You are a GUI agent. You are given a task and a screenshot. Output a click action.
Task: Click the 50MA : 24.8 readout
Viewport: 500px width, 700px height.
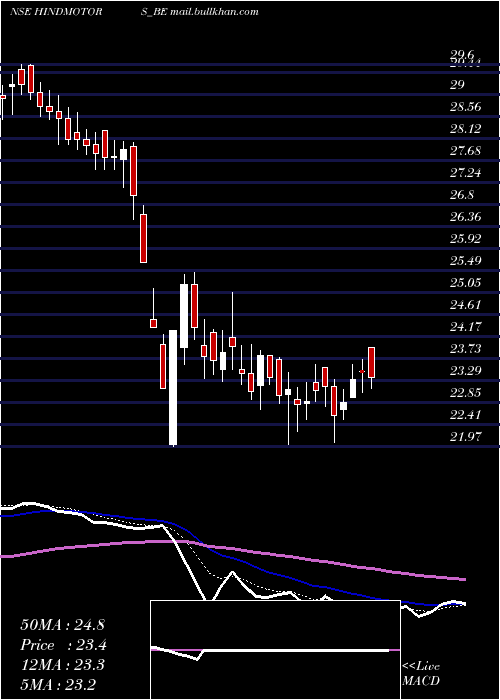tap(62, 625)
